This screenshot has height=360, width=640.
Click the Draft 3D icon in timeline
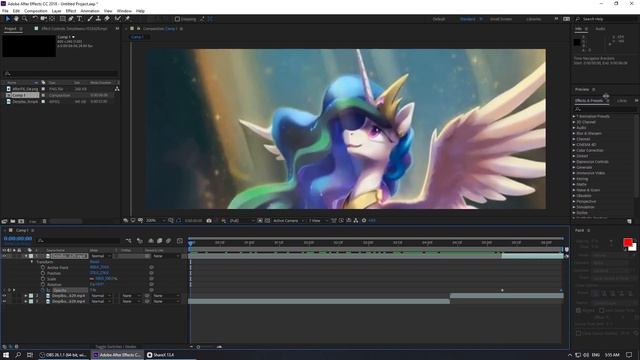point(140,241)
